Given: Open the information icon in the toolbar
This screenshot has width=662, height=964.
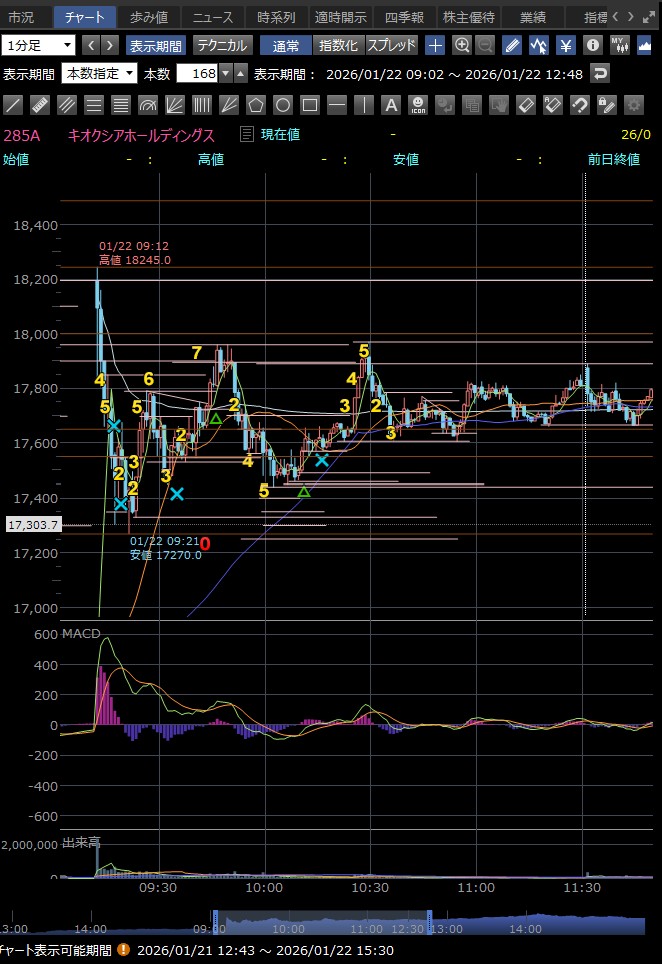Looking at the screenshot, I should pyautogui.click(x=593, y=45).
